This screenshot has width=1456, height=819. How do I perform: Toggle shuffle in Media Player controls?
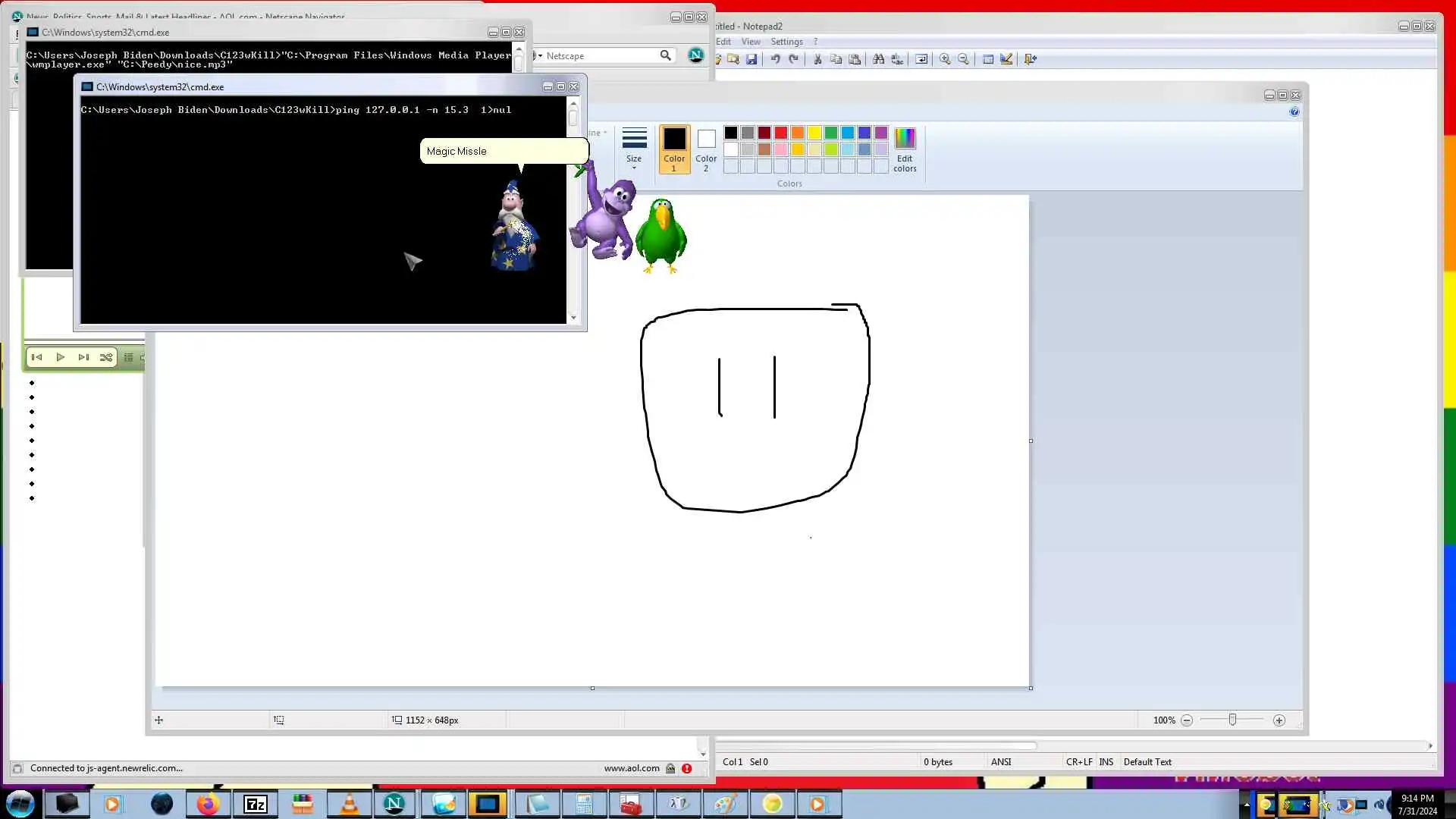pyautogui.click(x=106, y=357)
